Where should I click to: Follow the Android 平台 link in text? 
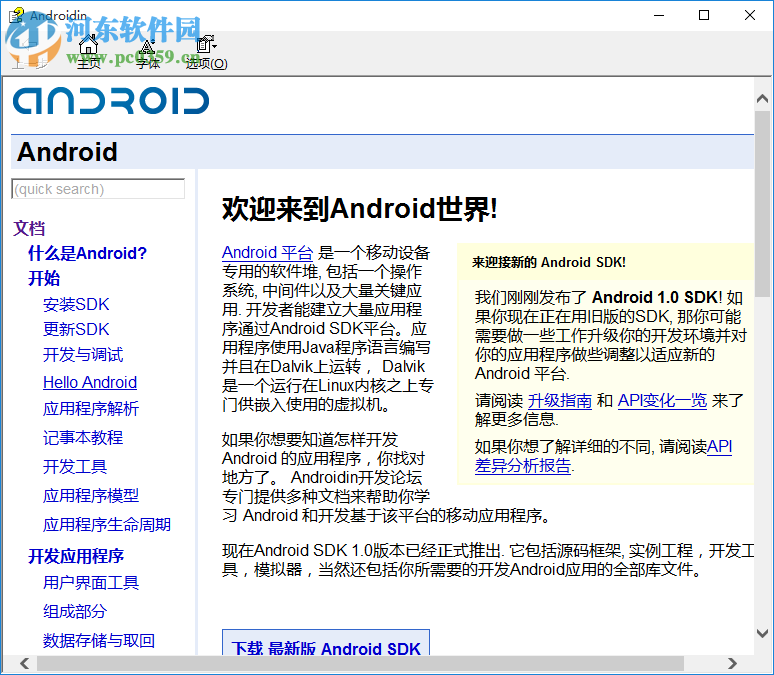(268, 252)
